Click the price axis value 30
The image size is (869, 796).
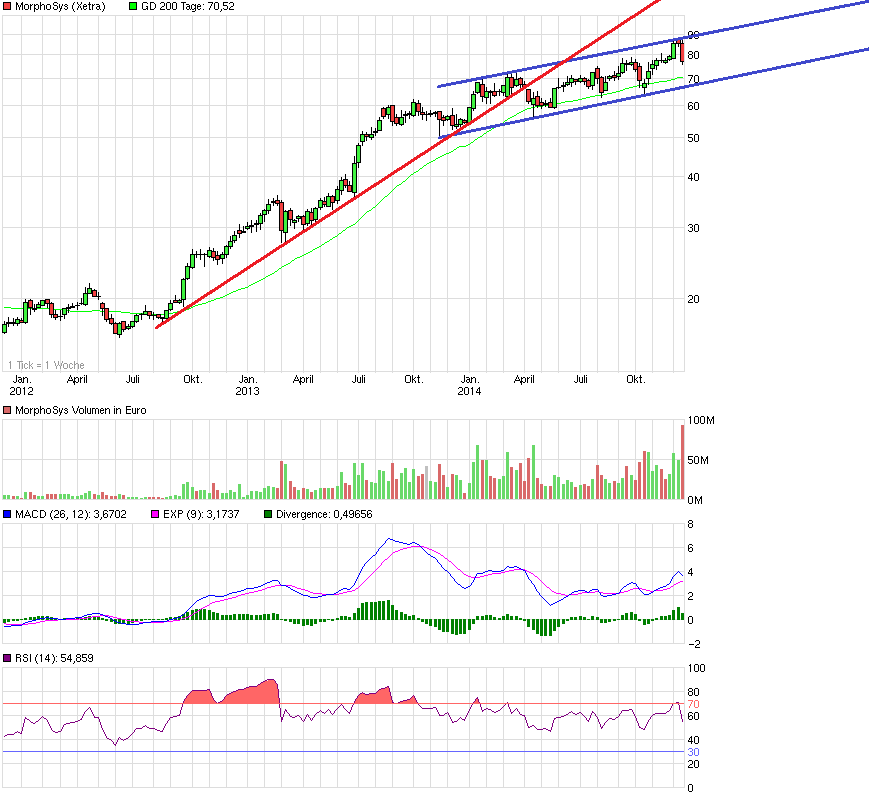coord(693,228)
